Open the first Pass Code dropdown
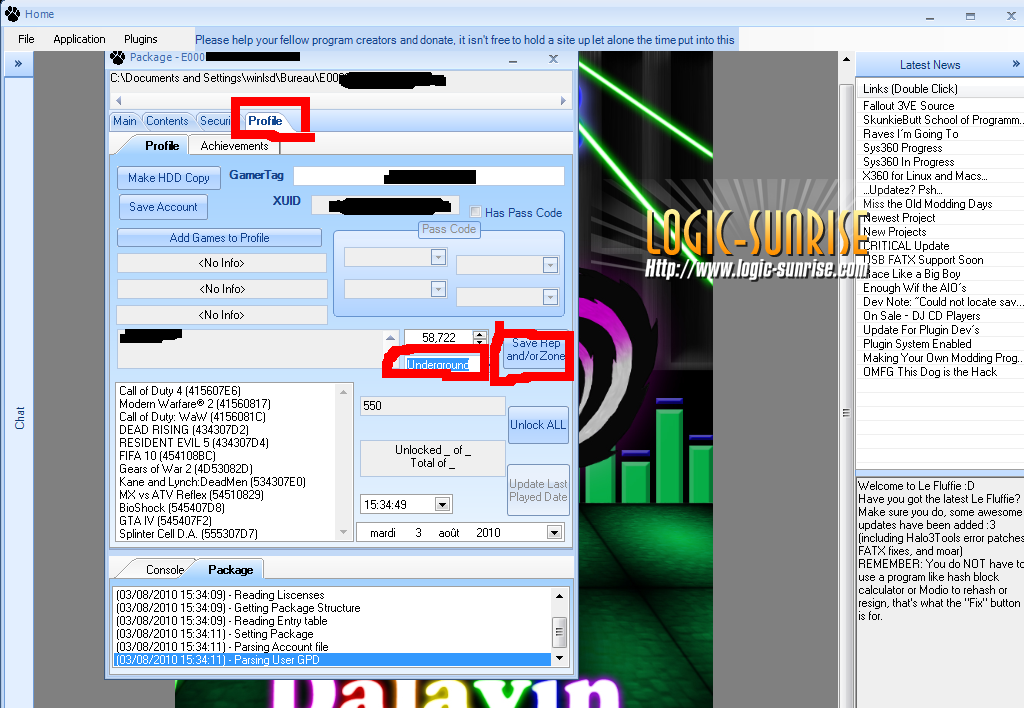 (438, 257)
